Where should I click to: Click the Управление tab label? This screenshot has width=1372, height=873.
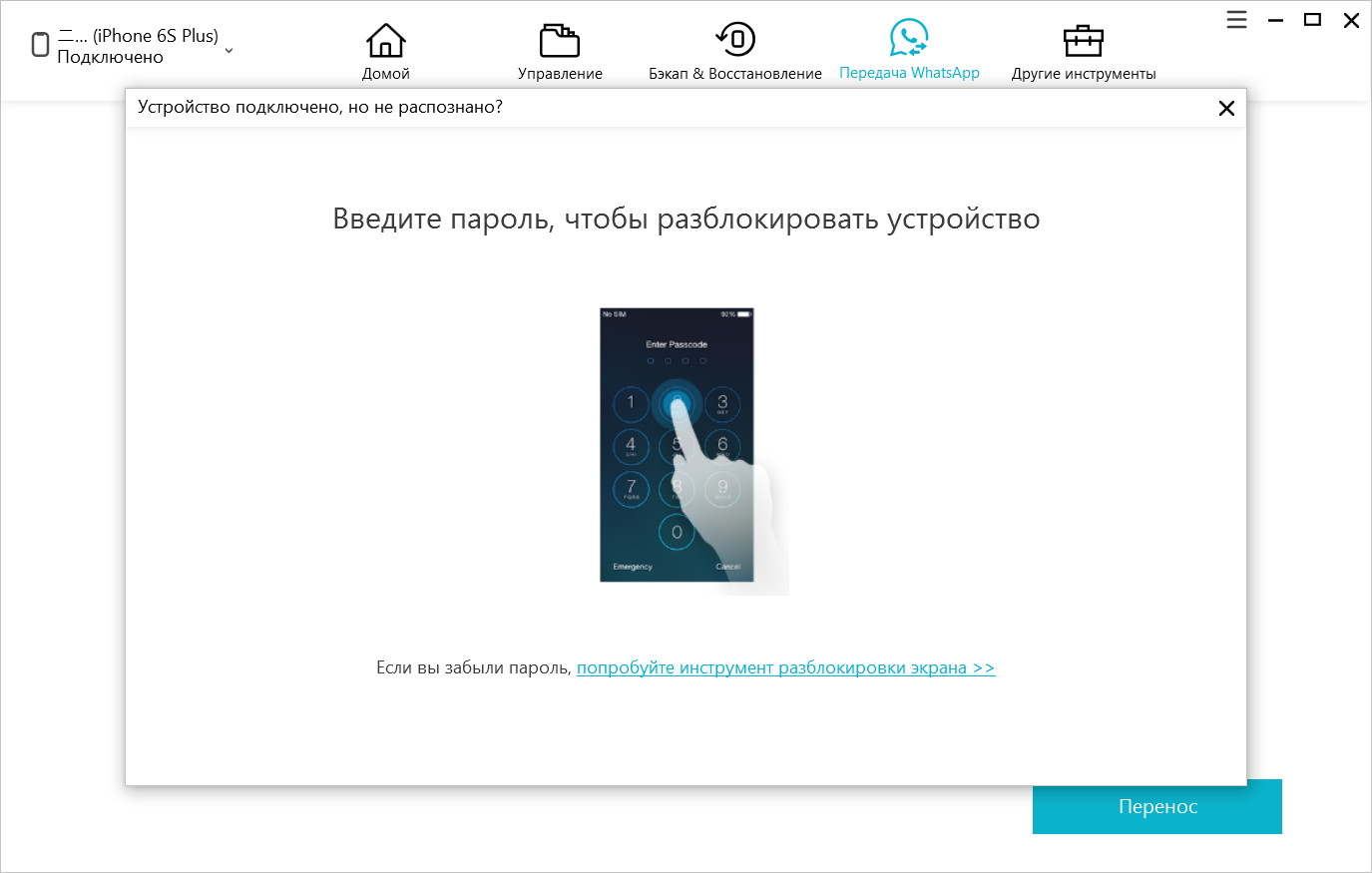pyautogui.click(x=560, y=74)
